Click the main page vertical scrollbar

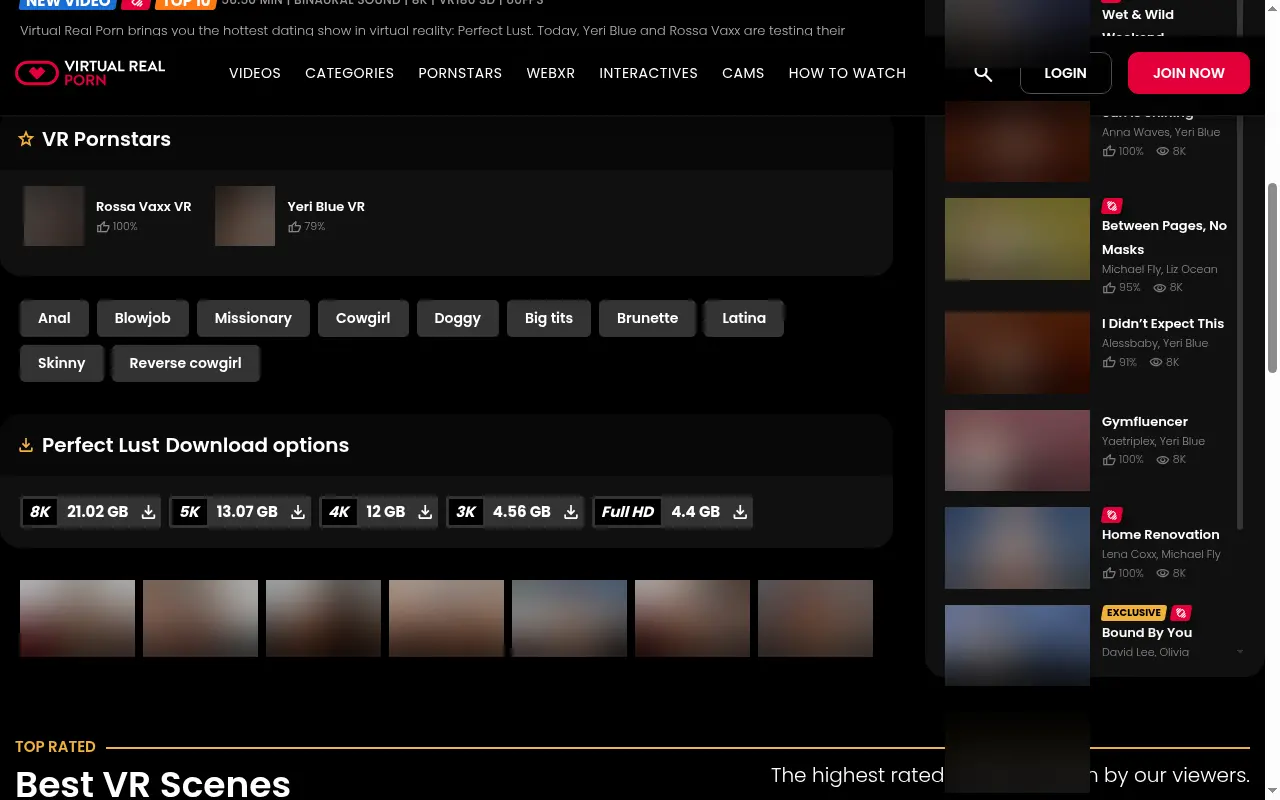1273,278
